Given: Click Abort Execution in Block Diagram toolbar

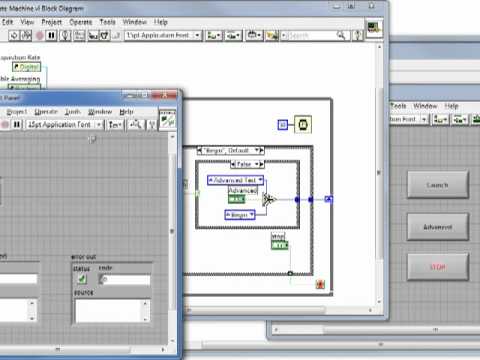Looking at the screenshot, I should tap(40, 35).
